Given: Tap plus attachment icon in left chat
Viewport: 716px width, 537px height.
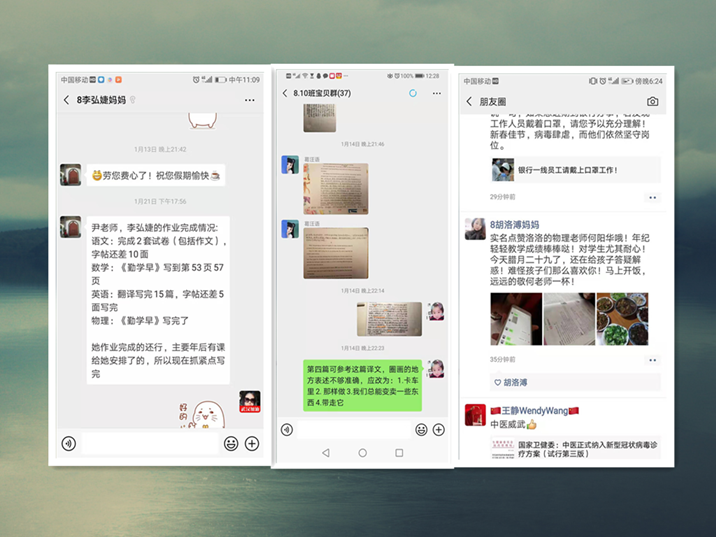Looking at the screenshot, I should pos(252,443).
